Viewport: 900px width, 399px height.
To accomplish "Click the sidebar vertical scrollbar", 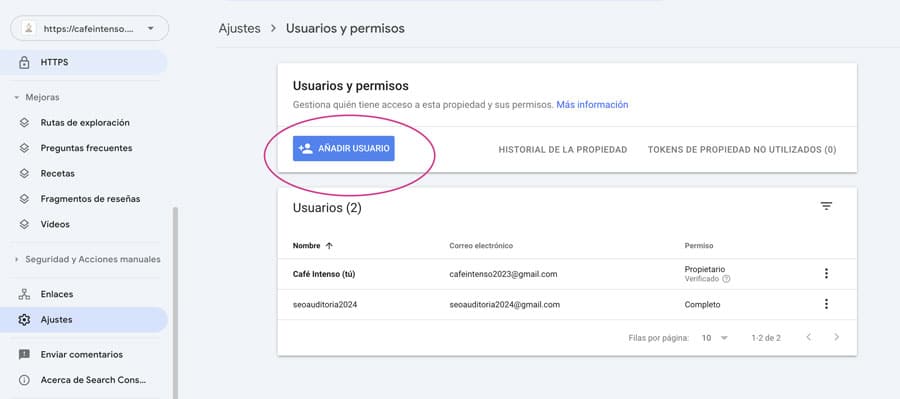I will pos(175,303).
